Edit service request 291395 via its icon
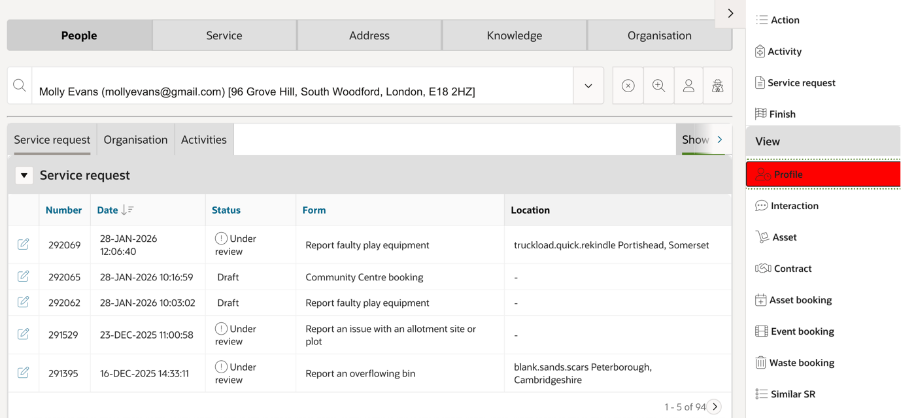Viewport: 901px width, 418px height. pos(23,373)
